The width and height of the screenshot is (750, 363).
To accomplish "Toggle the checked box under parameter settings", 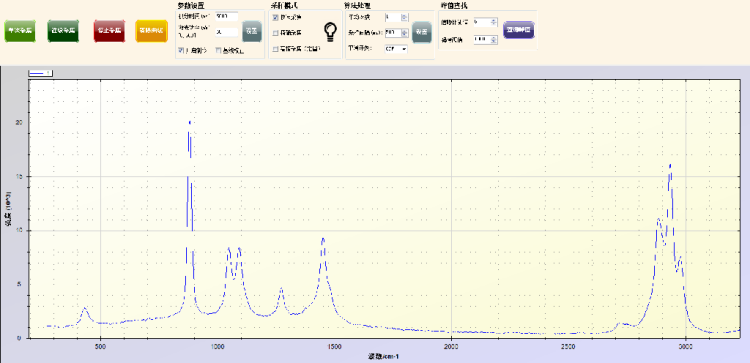I will (x=181, y=50).
